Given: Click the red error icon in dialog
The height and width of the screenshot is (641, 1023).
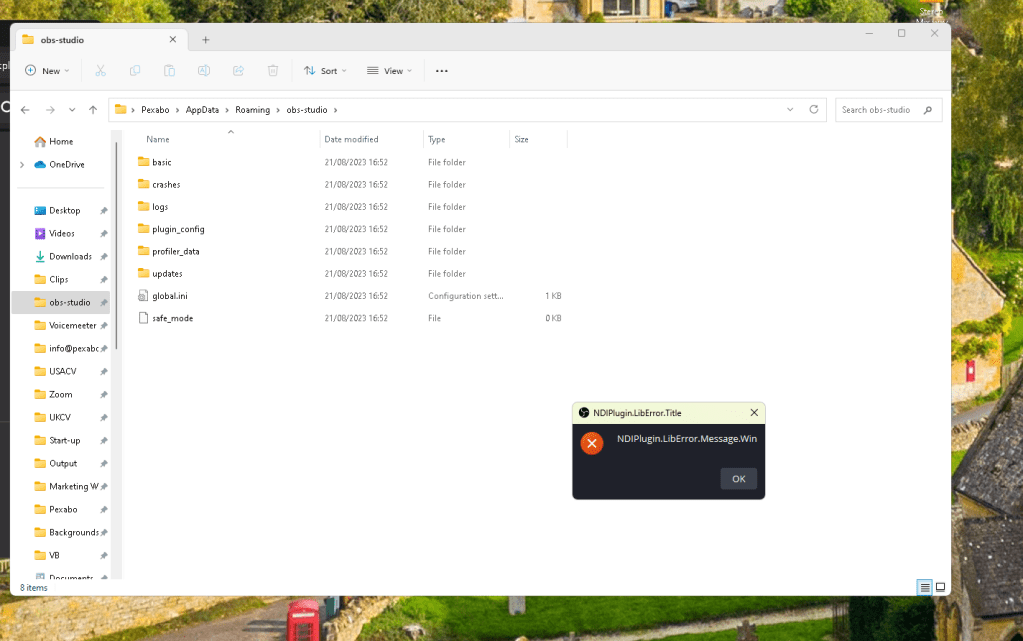Looking at the screenshot, I should click(592, 443).
